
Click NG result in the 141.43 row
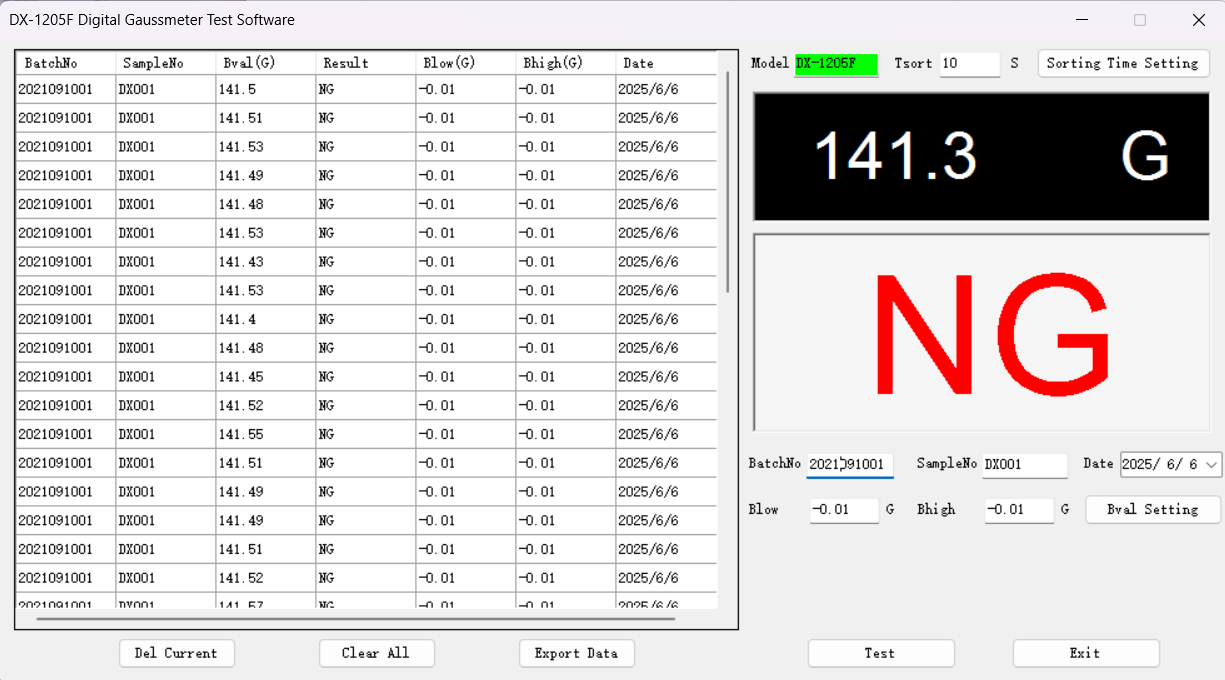coord(366,262)
